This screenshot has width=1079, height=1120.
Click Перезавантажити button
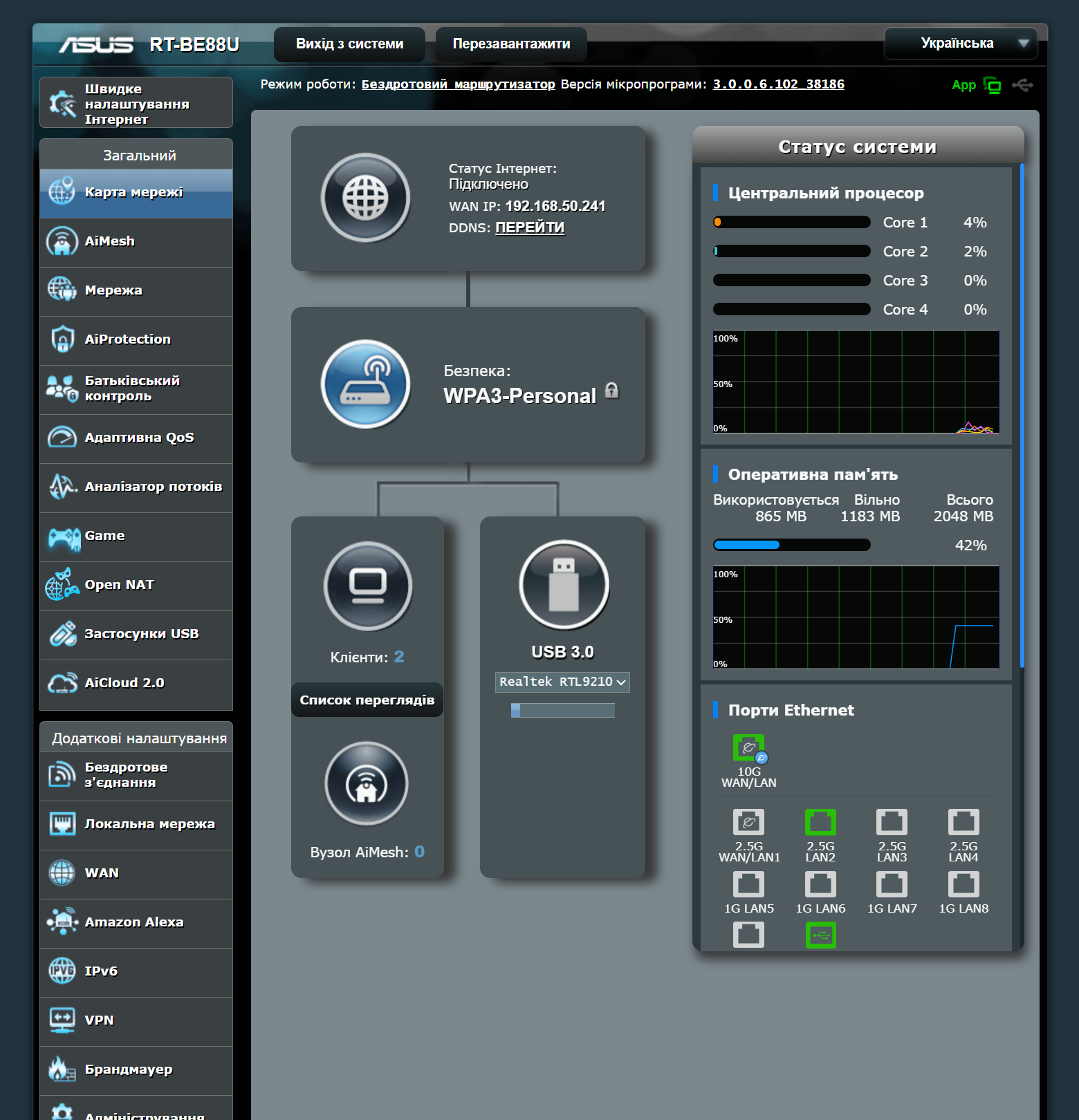click(511, 44)
